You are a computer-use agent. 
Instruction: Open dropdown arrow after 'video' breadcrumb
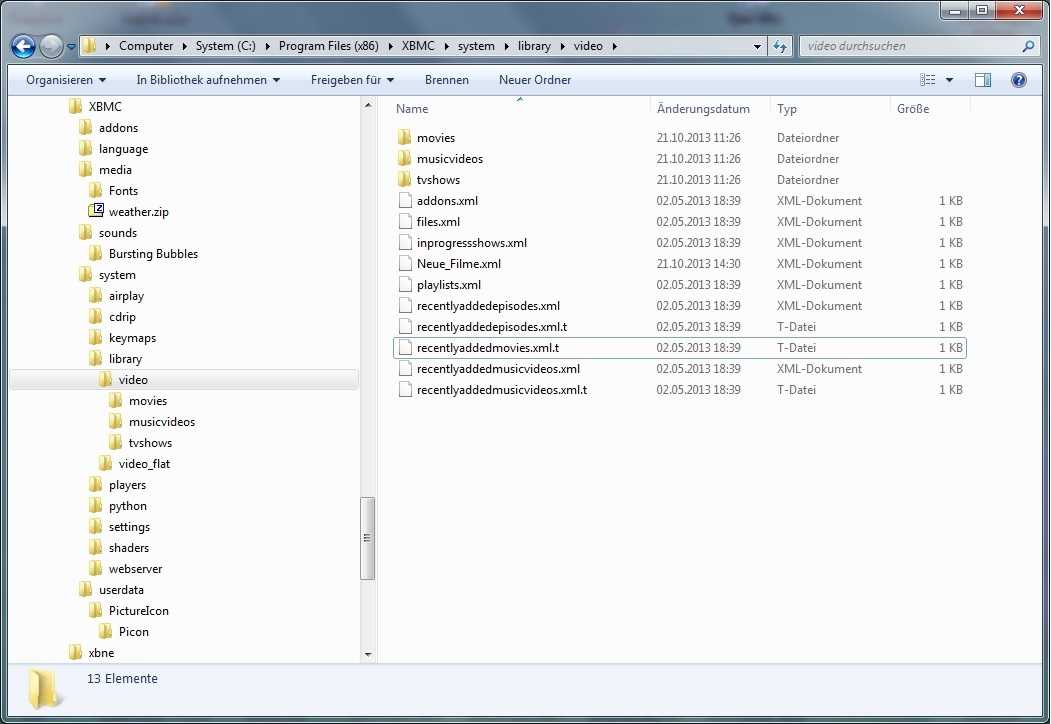click(614, 46)
